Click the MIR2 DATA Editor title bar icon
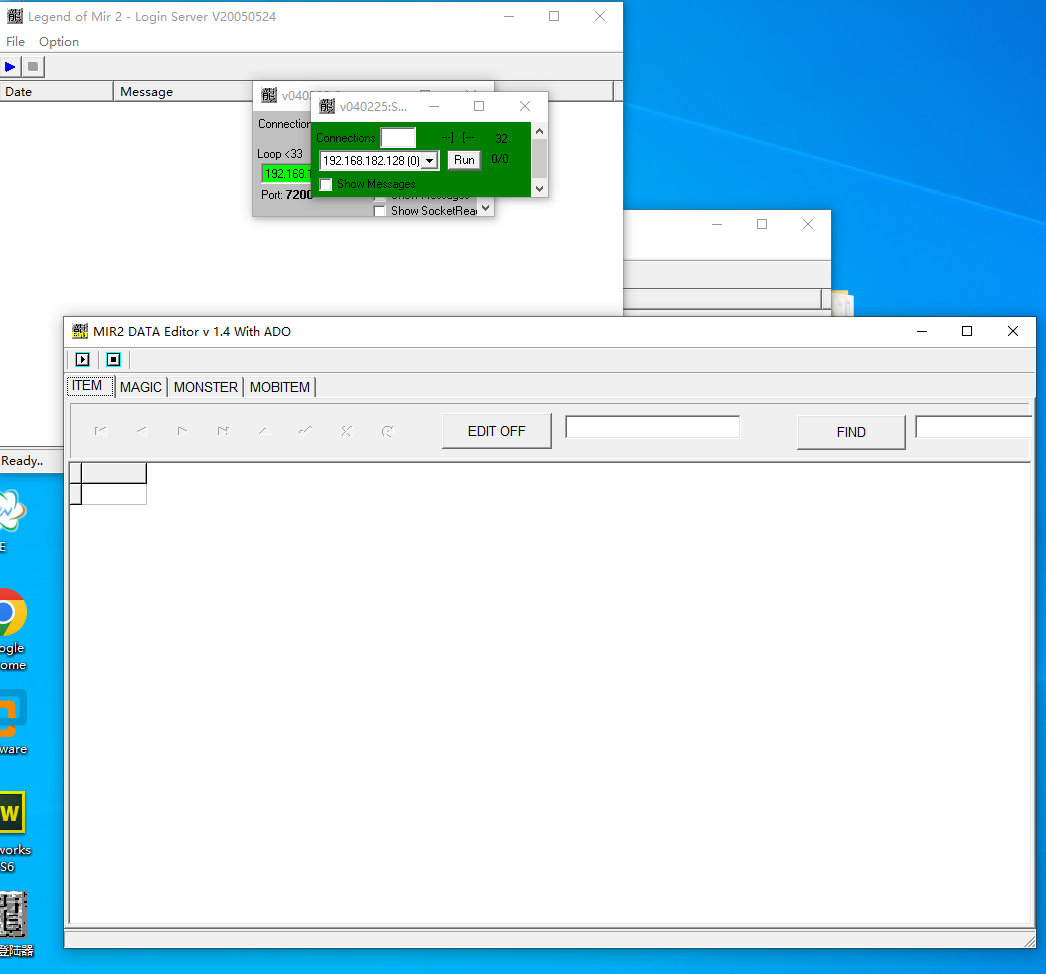This screenshot has height=974, width=1046. [x=80, y=331]
